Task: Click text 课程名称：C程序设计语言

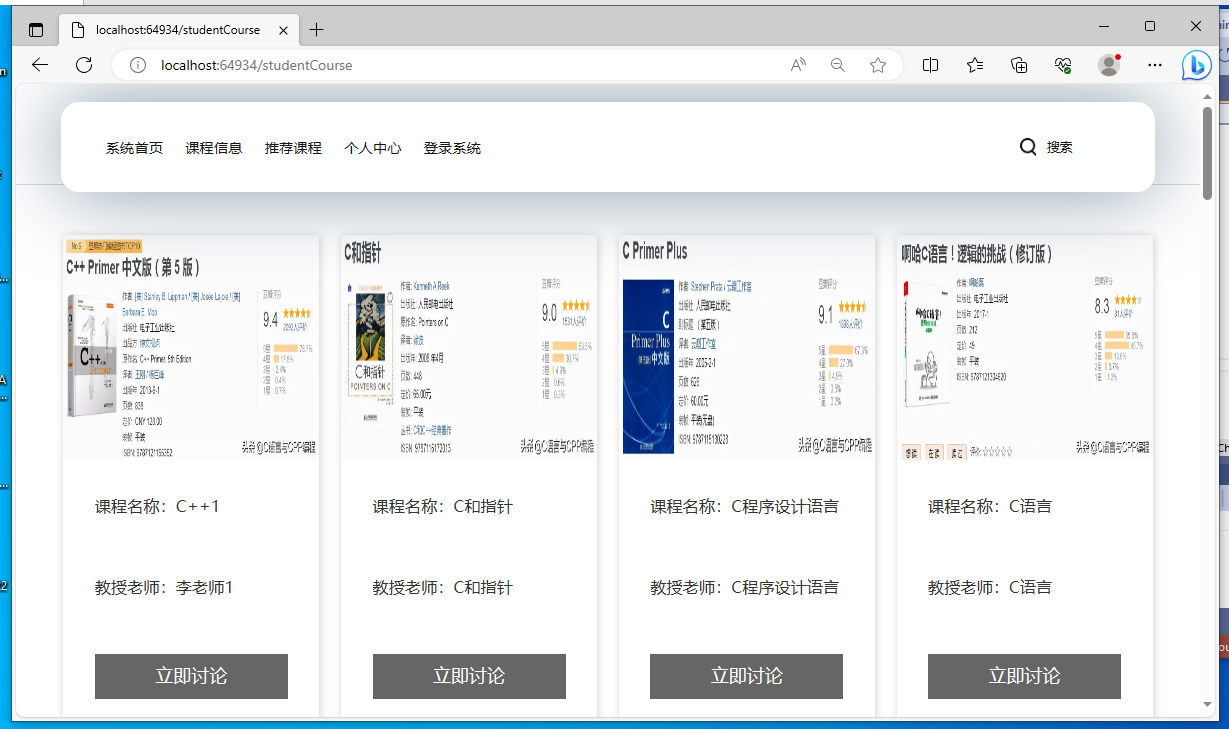Action: pyautogui.click(x=745, y=506)
